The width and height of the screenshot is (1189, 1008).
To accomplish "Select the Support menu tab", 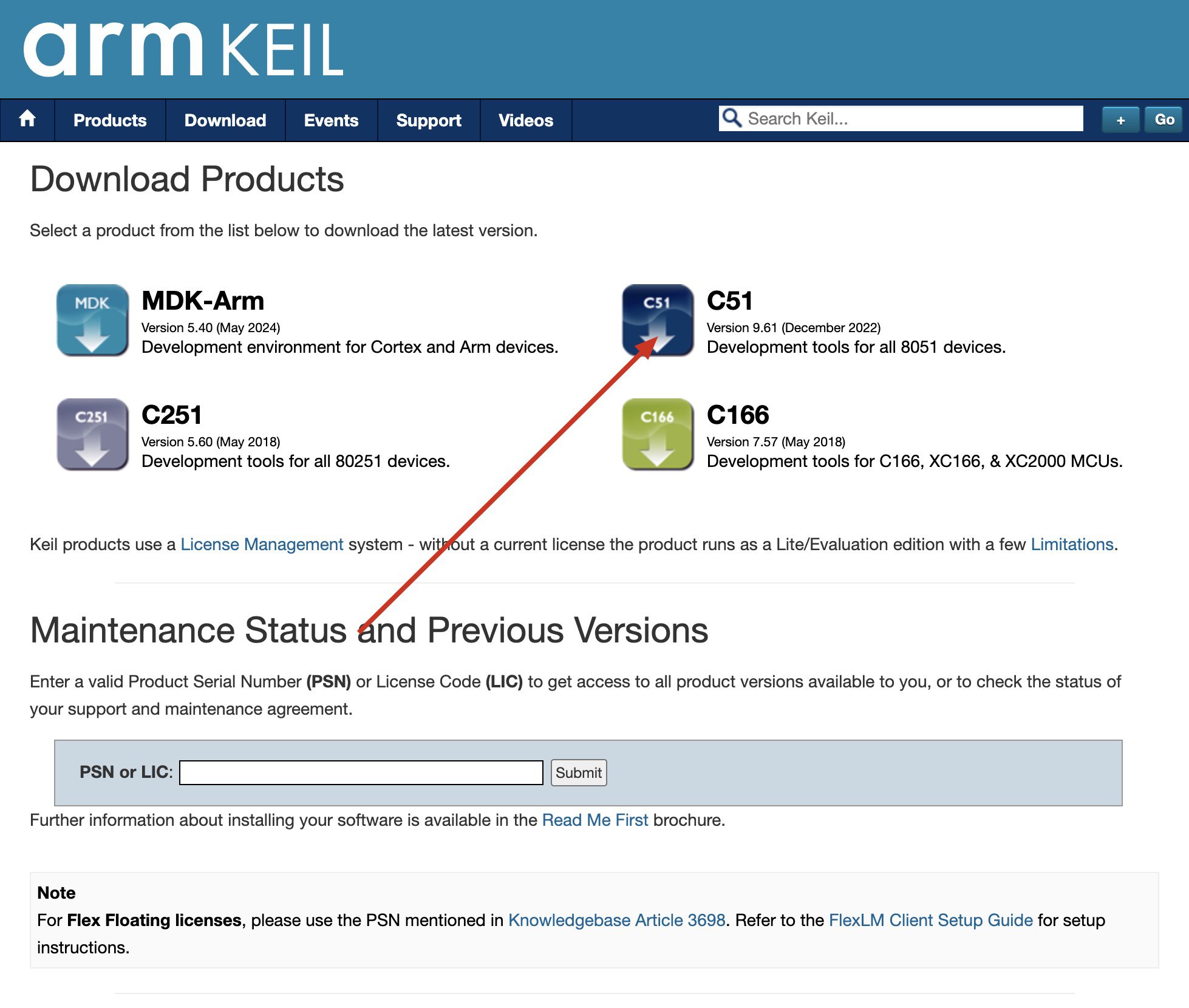I will click(x=428, y=120).
